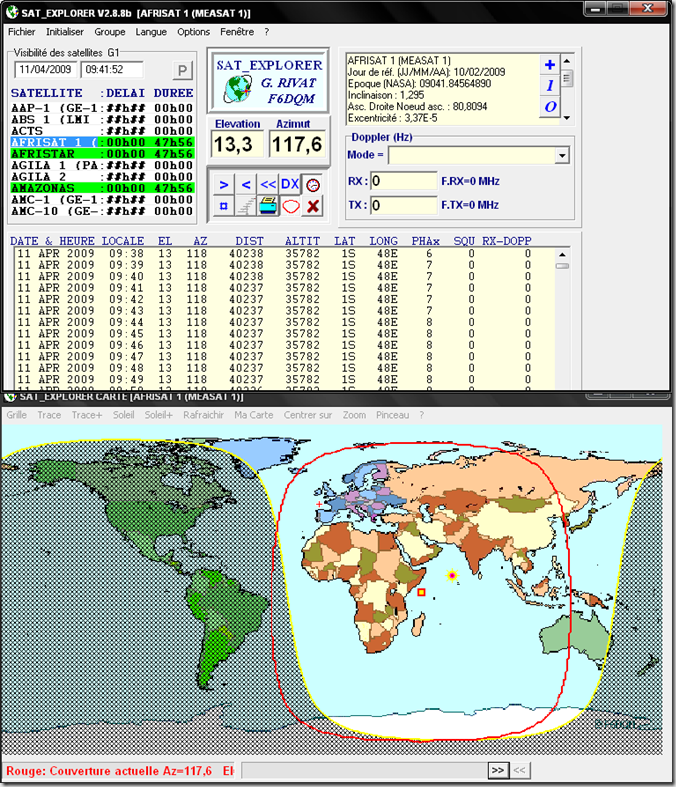Print using the printer icon
676x787 pixels.
(x=268, y=206)
